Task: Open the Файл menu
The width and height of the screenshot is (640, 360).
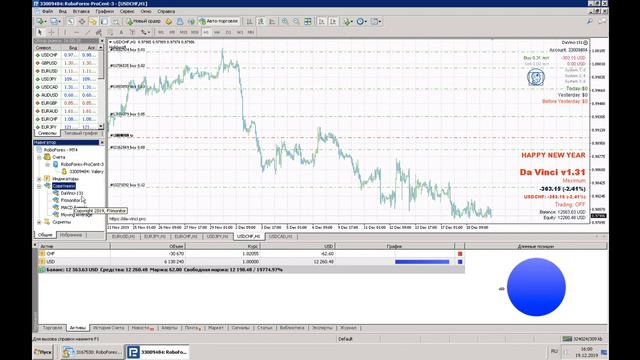Action: (47, 11)
